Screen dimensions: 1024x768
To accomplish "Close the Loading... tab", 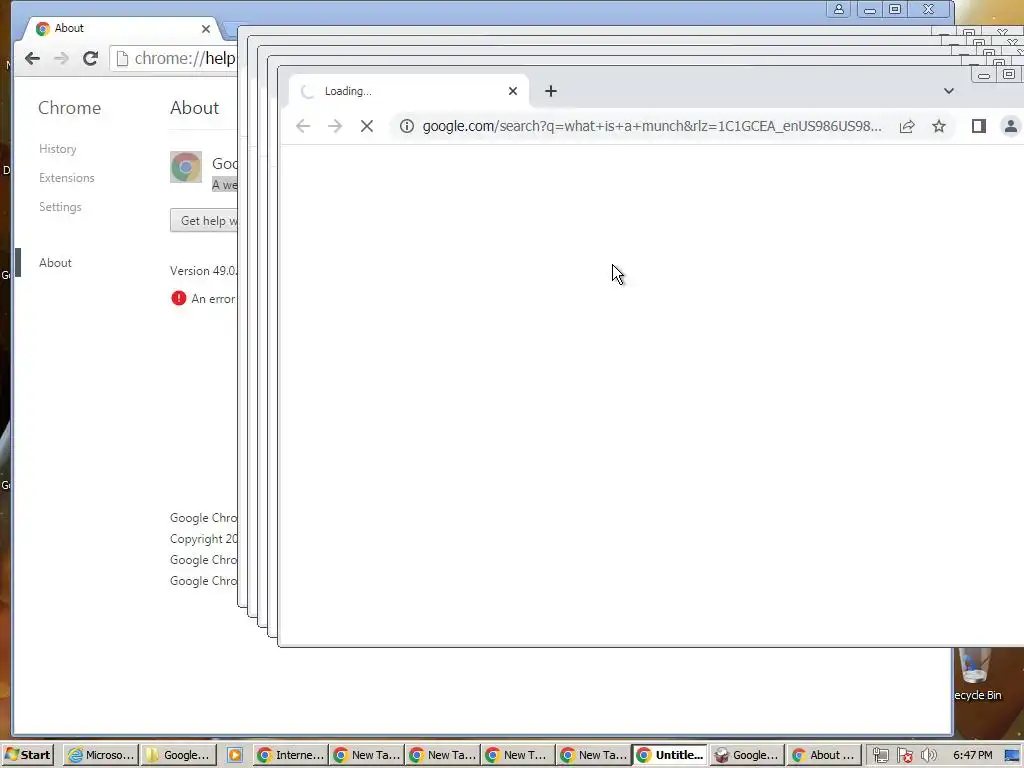I will (x=513, y=91).
